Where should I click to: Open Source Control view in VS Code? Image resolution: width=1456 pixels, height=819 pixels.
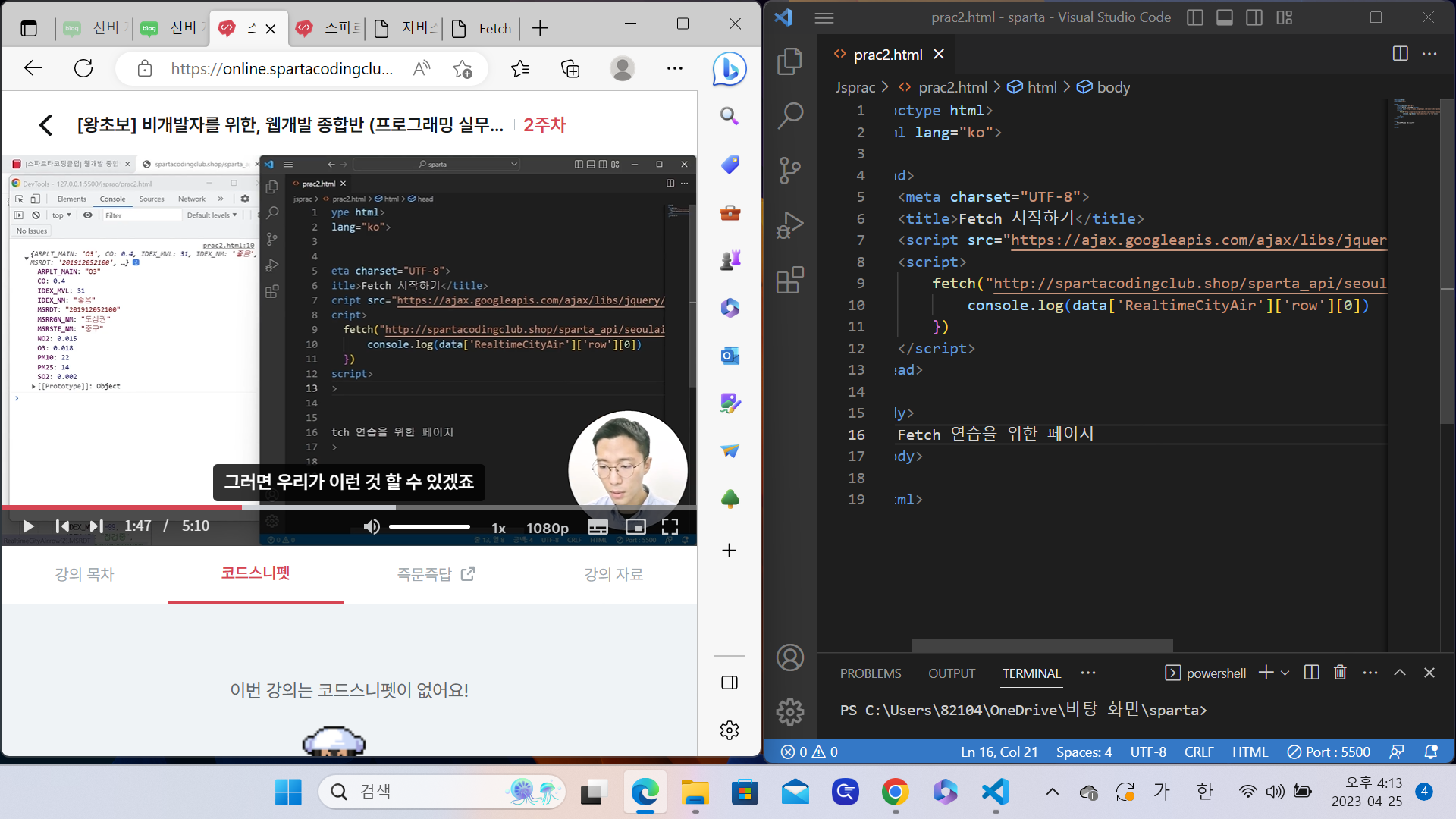(x=790, y=171)
